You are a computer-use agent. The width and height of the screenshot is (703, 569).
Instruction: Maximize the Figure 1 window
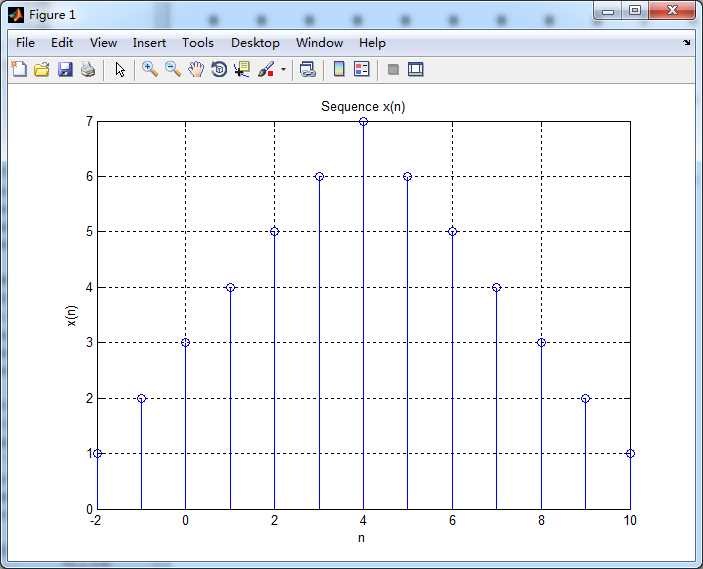tap(635, 11)
